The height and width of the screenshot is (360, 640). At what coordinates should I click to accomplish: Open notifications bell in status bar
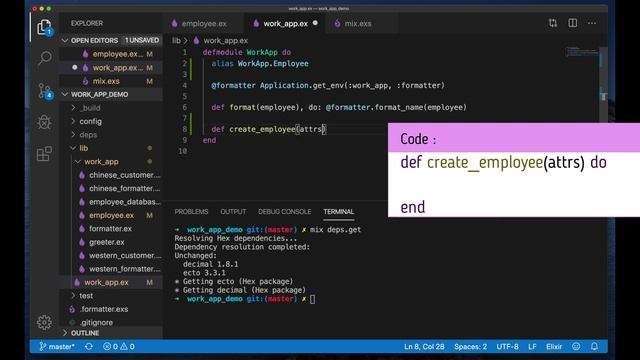[x=594, y=347]
